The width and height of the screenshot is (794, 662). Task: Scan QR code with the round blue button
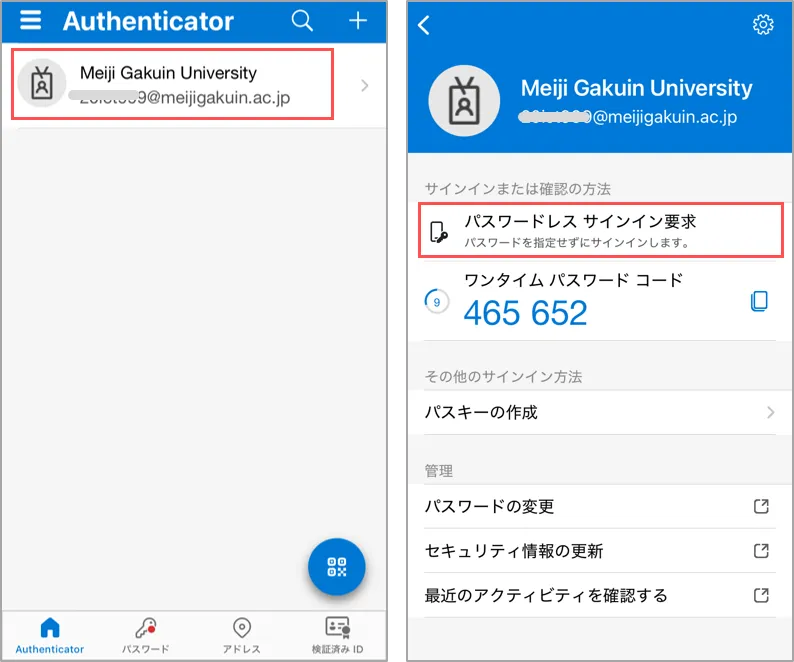point(336,566)
